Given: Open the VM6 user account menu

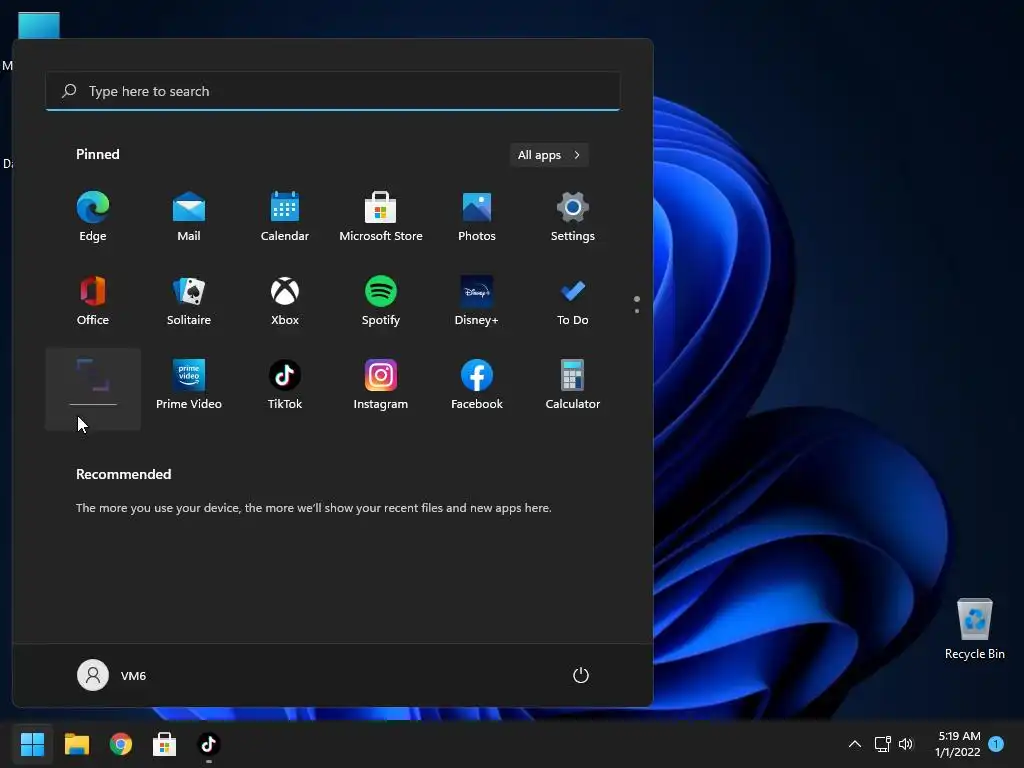Looking at the screenshot, I should click(112, 675).
